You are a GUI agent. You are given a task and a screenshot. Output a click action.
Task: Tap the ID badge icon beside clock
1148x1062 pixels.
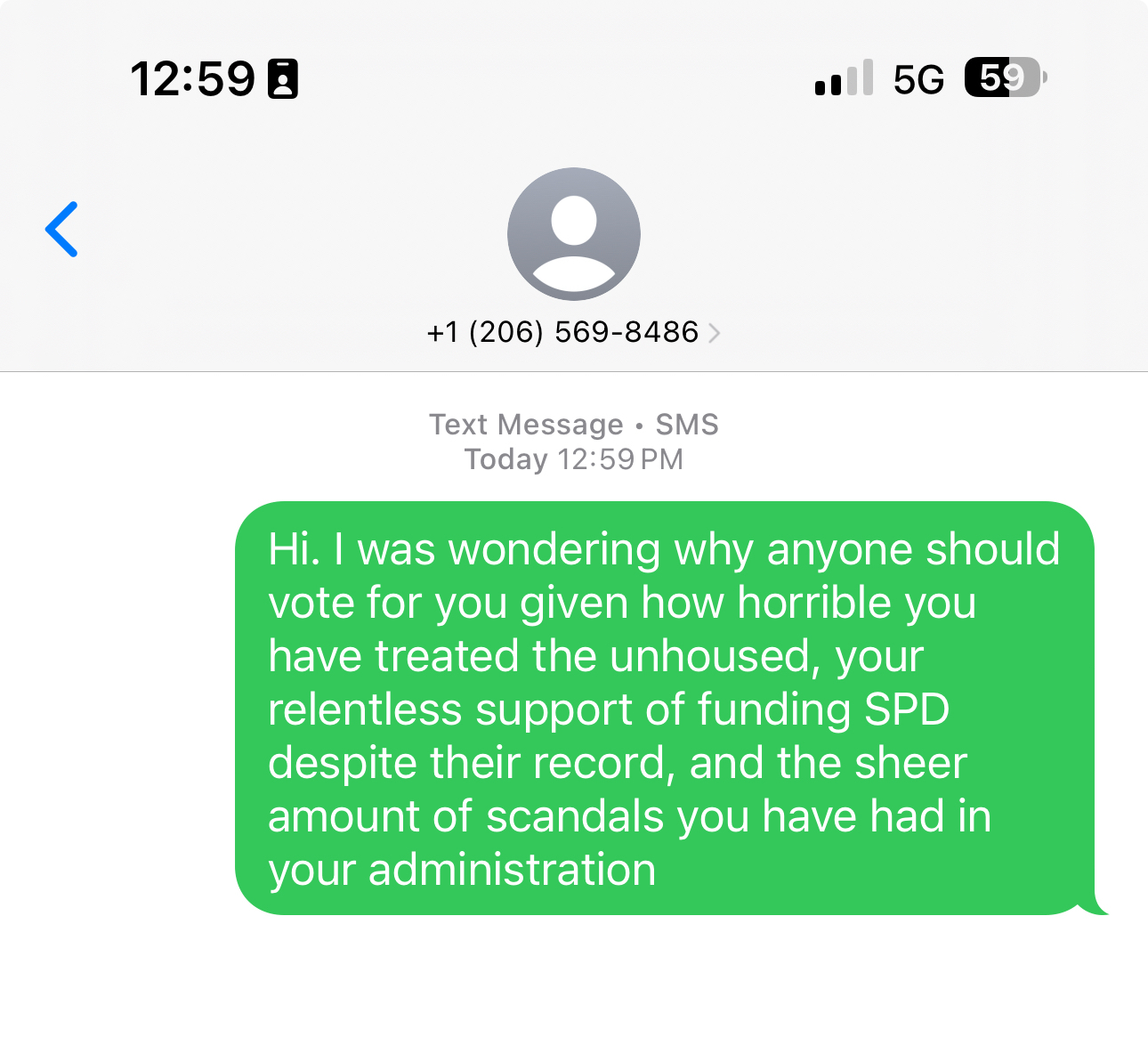coord(283,79)
